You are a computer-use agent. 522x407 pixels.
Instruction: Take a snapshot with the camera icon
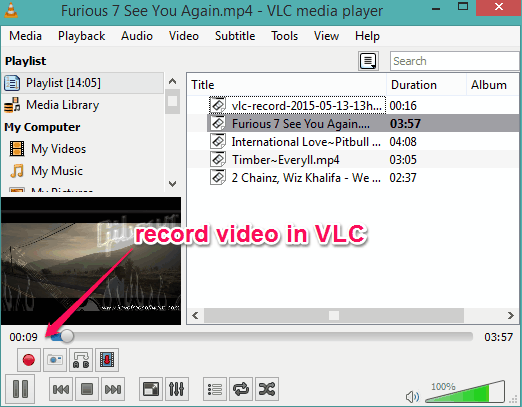pyautogui.click(x=55, y=360)
